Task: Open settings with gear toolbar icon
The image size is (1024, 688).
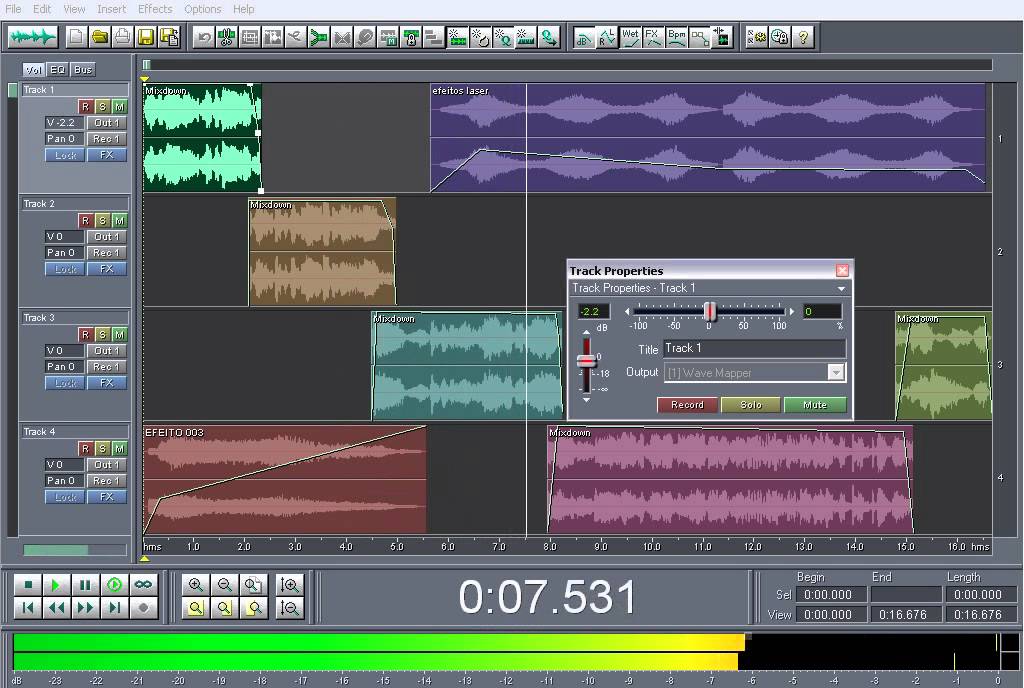Action: 756,37
